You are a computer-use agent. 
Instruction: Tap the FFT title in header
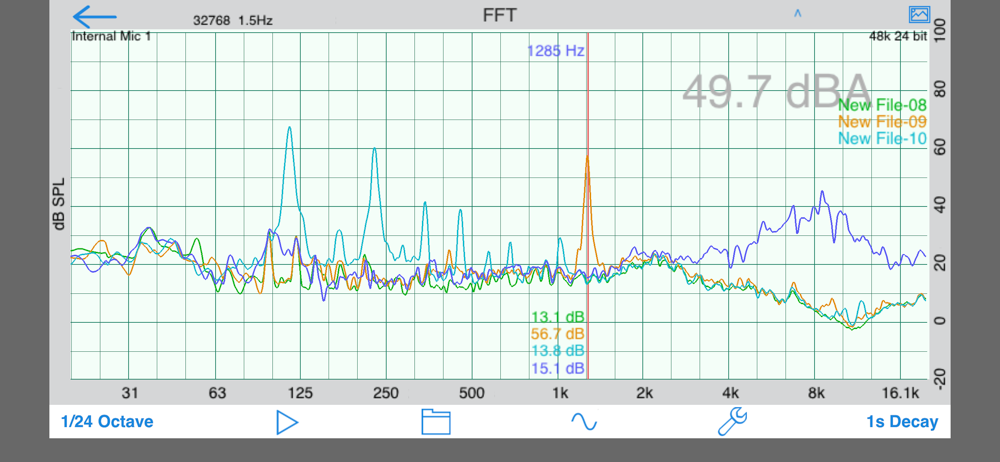coord(500,15)
